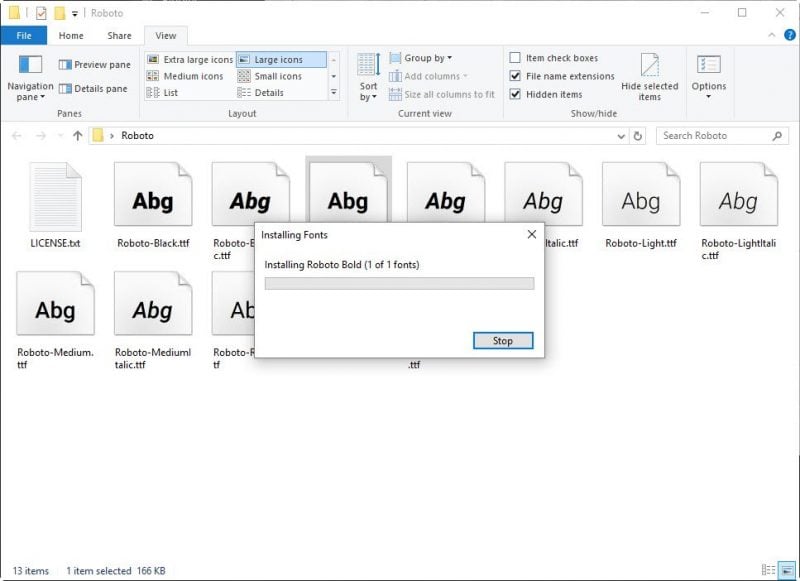Select the Roboto-Black.ttf font file

[x=153, y=205]
